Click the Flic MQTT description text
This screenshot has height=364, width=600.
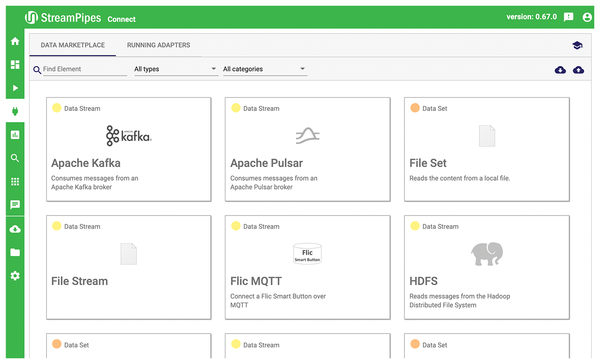pyautogui.click(x=278, y=301)
